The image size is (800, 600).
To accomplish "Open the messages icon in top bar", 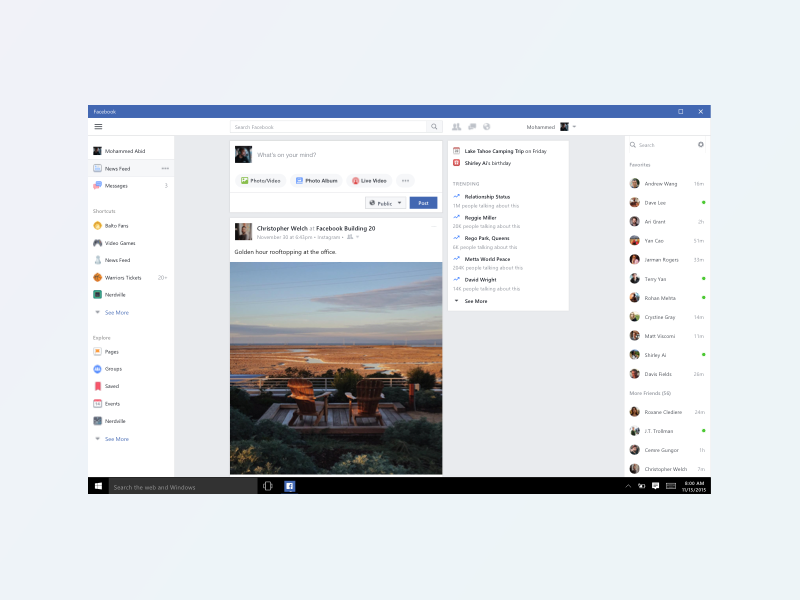I will pos(472,127).
